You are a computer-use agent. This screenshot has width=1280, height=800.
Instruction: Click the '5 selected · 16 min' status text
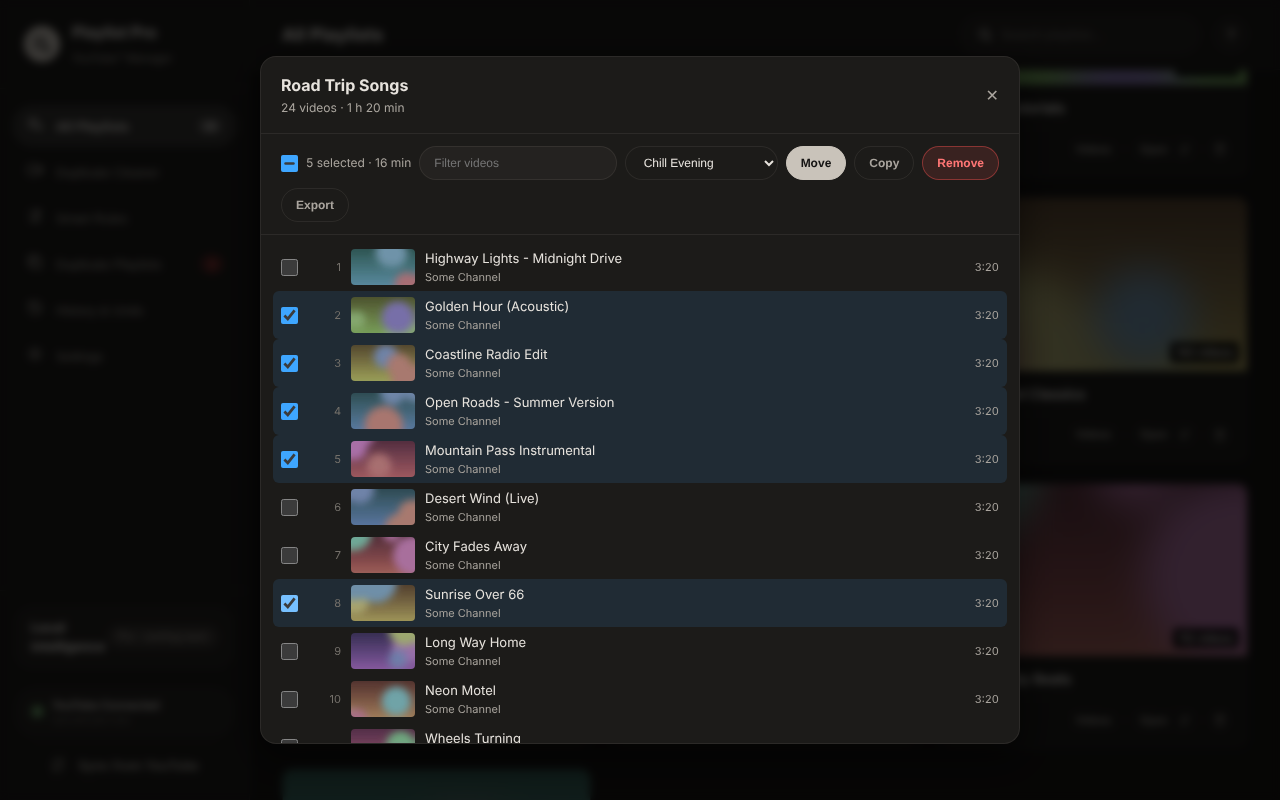pyautogui.click(x=358, y=163)
